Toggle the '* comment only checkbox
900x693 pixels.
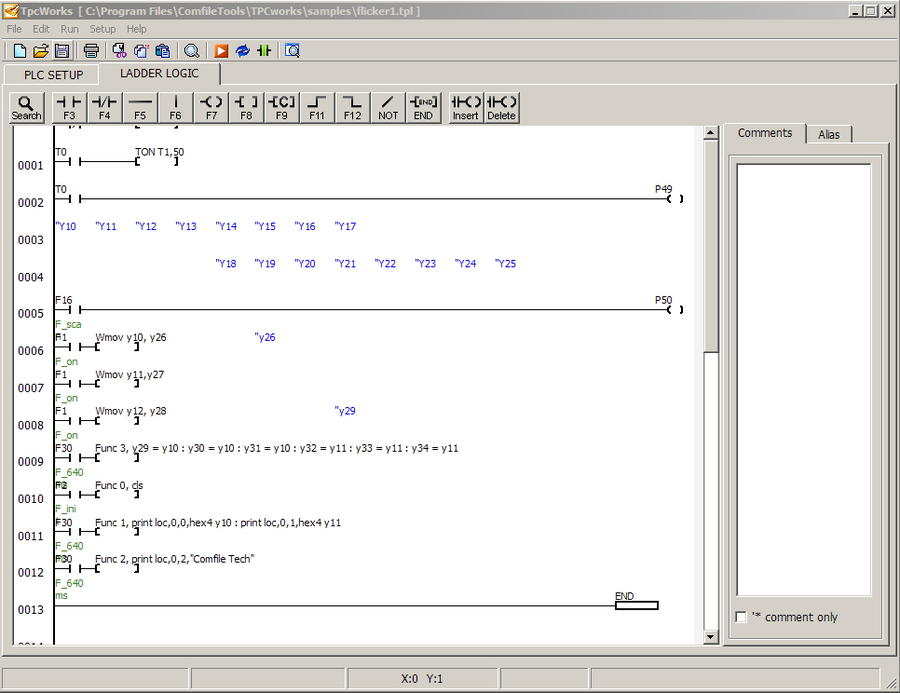[x=741, y=617]
